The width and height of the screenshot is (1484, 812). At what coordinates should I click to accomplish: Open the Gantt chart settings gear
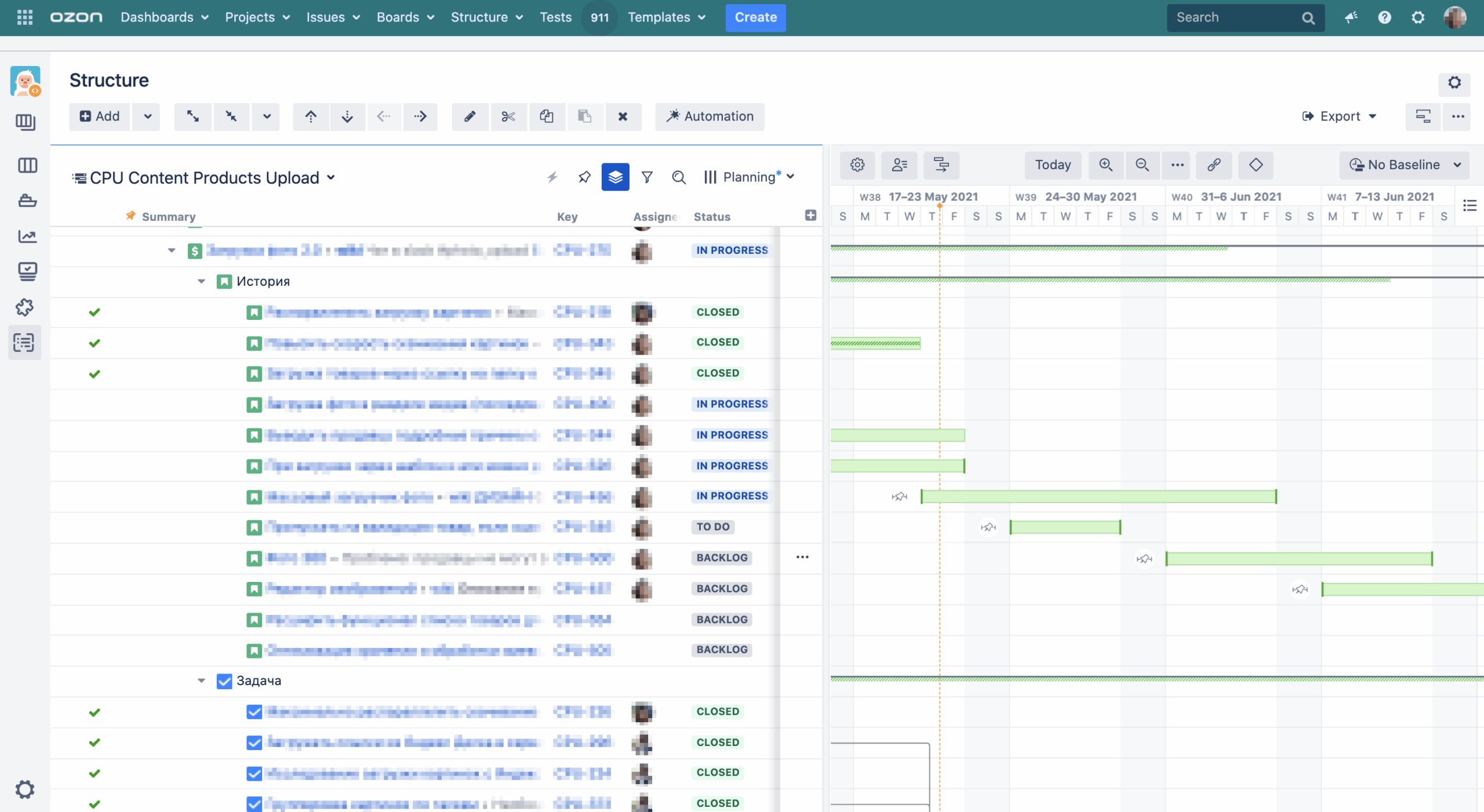pos(857,165)
